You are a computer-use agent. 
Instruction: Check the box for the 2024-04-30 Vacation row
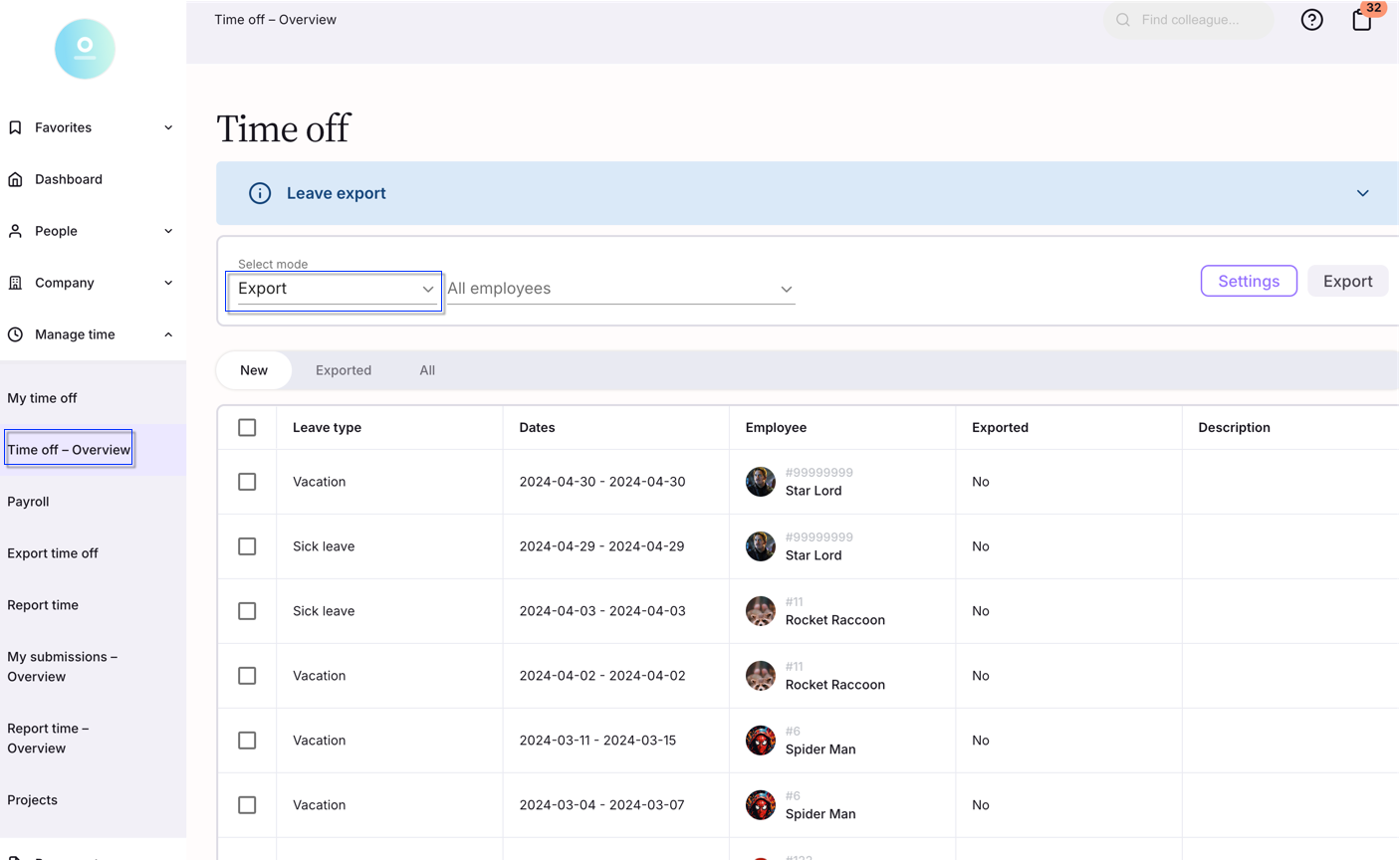point(247,482)
